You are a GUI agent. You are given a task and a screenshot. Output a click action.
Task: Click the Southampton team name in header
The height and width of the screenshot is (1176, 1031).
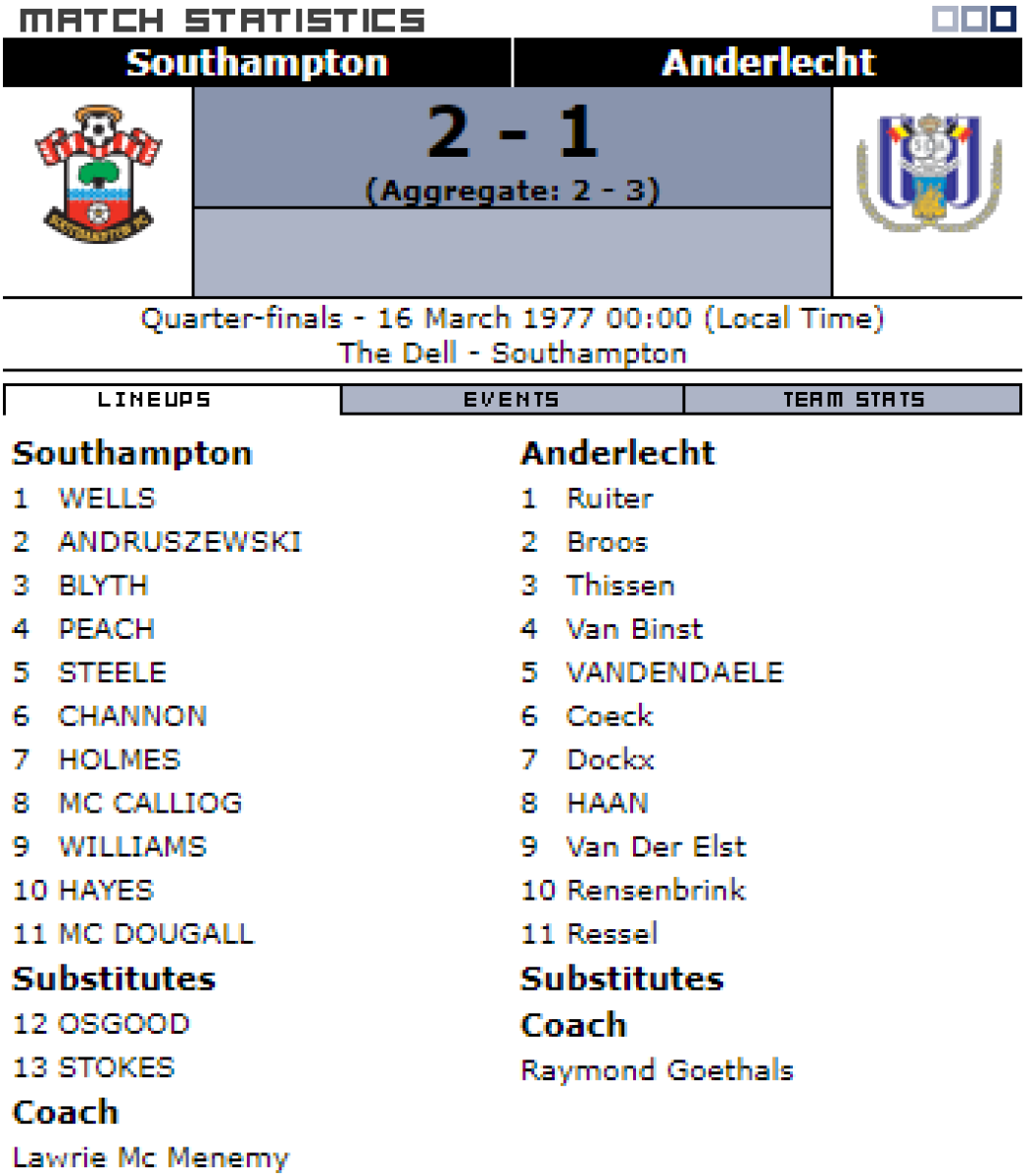(x=257, y=63)
